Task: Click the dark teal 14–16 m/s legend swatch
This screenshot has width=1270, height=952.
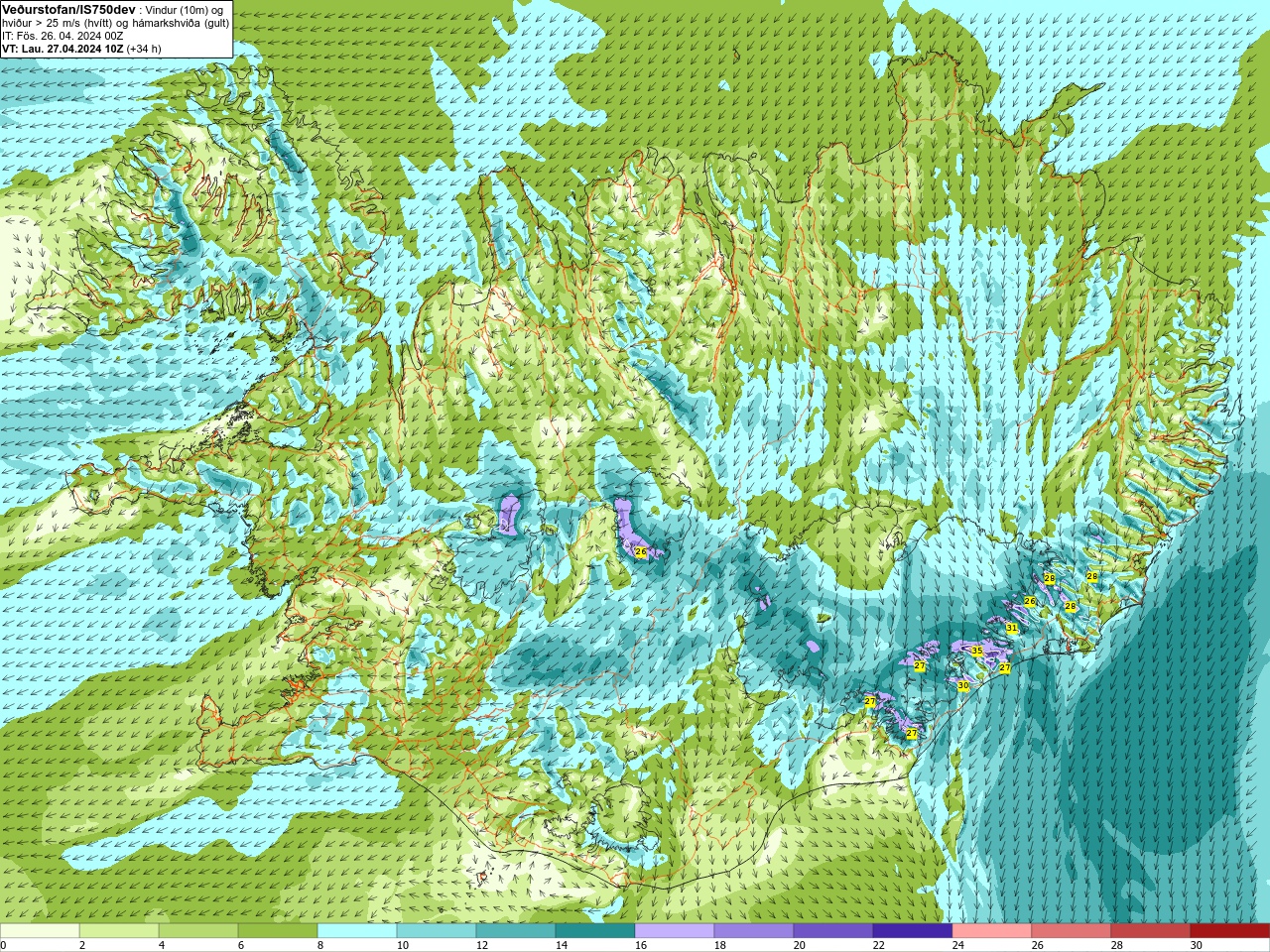Action: (595, 931)
